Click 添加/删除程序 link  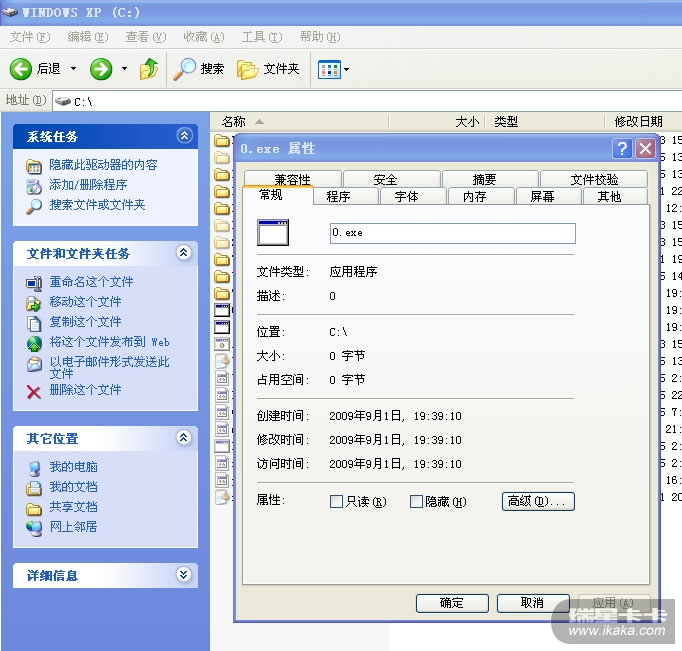tap(88, 185)
